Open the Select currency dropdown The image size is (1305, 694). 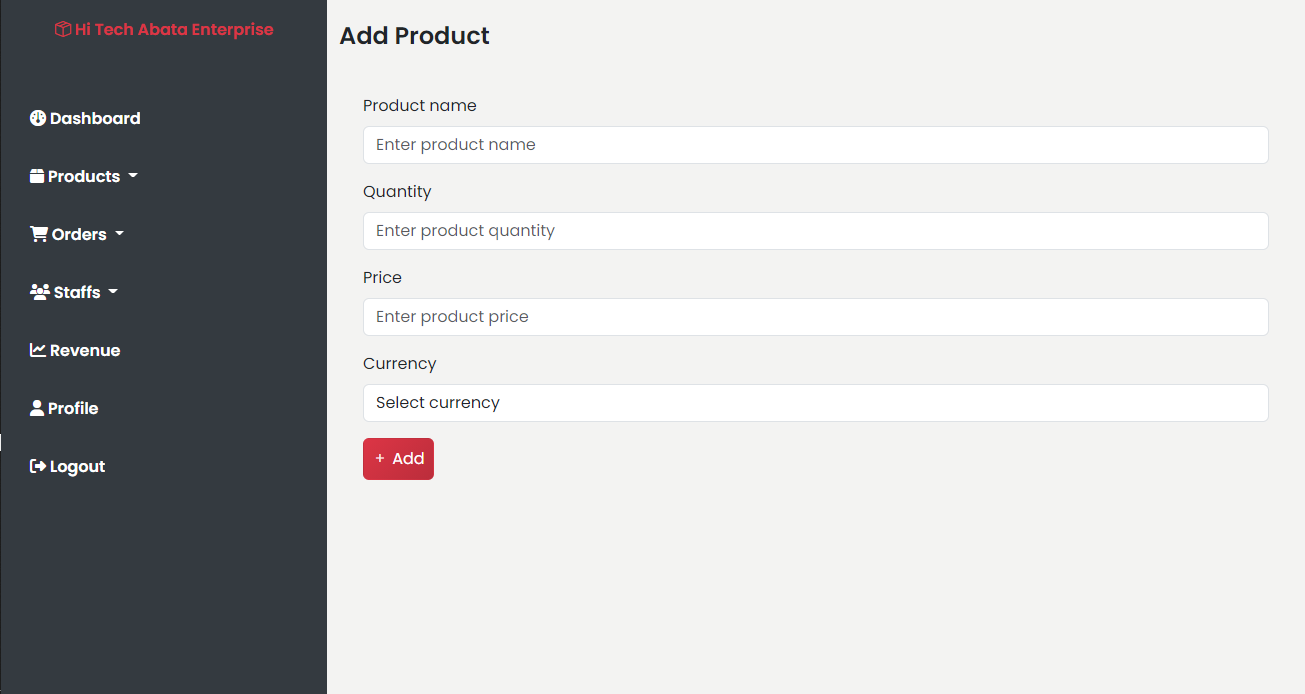coord(815,403)
